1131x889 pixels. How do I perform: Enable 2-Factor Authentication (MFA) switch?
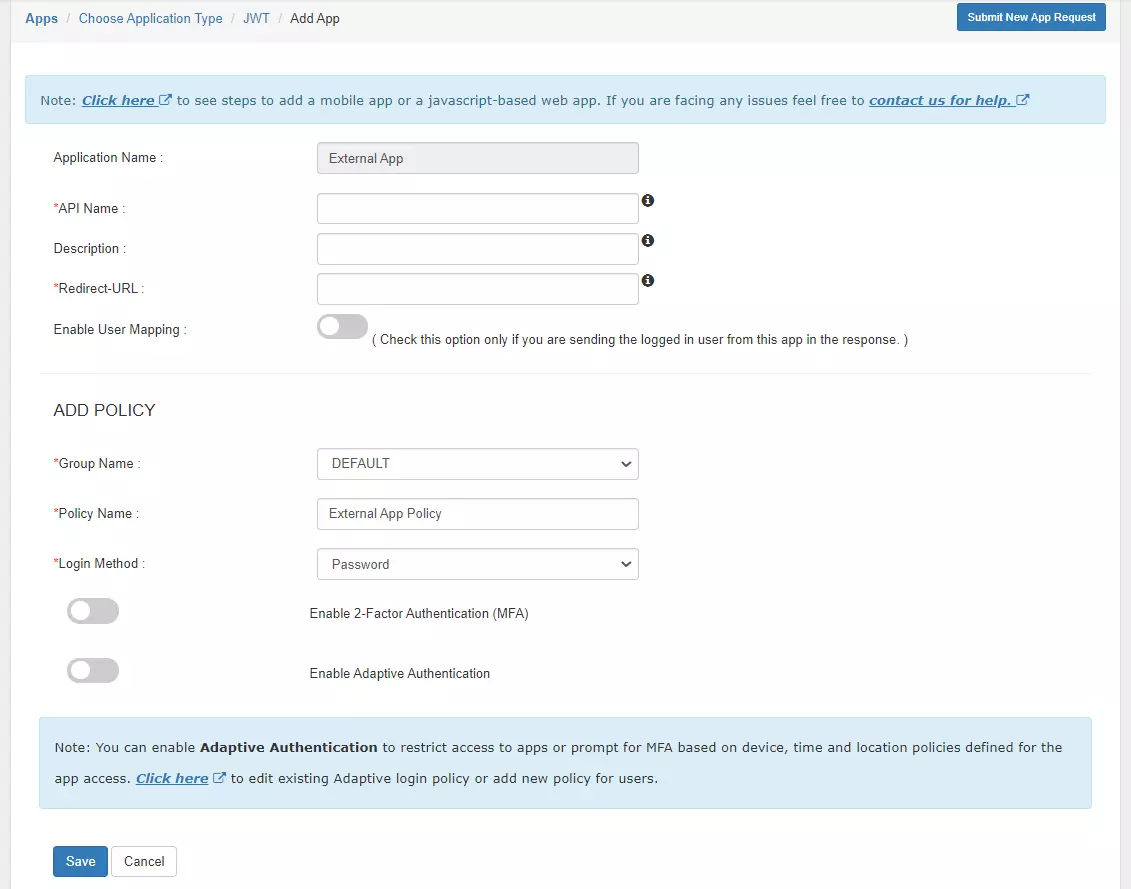point(93,611)
